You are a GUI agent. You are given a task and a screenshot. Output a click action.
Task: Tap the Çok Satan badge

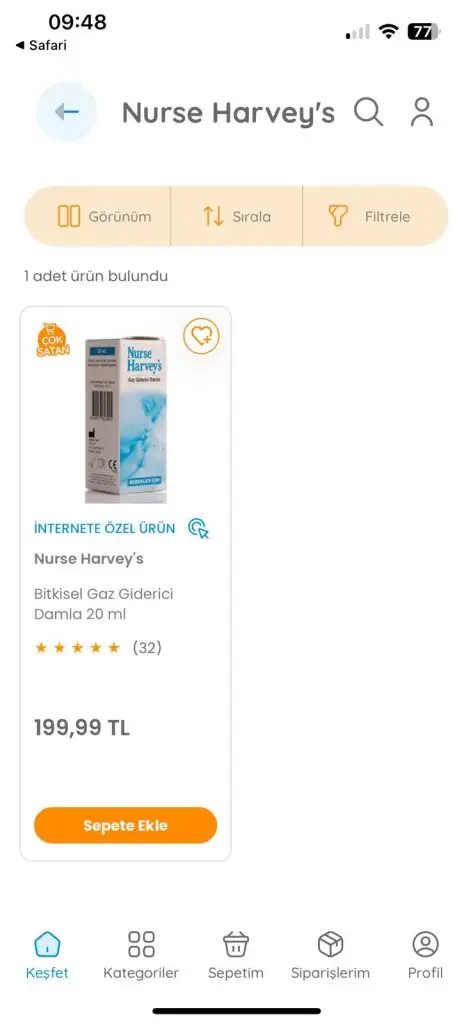(x=54, y=340)
